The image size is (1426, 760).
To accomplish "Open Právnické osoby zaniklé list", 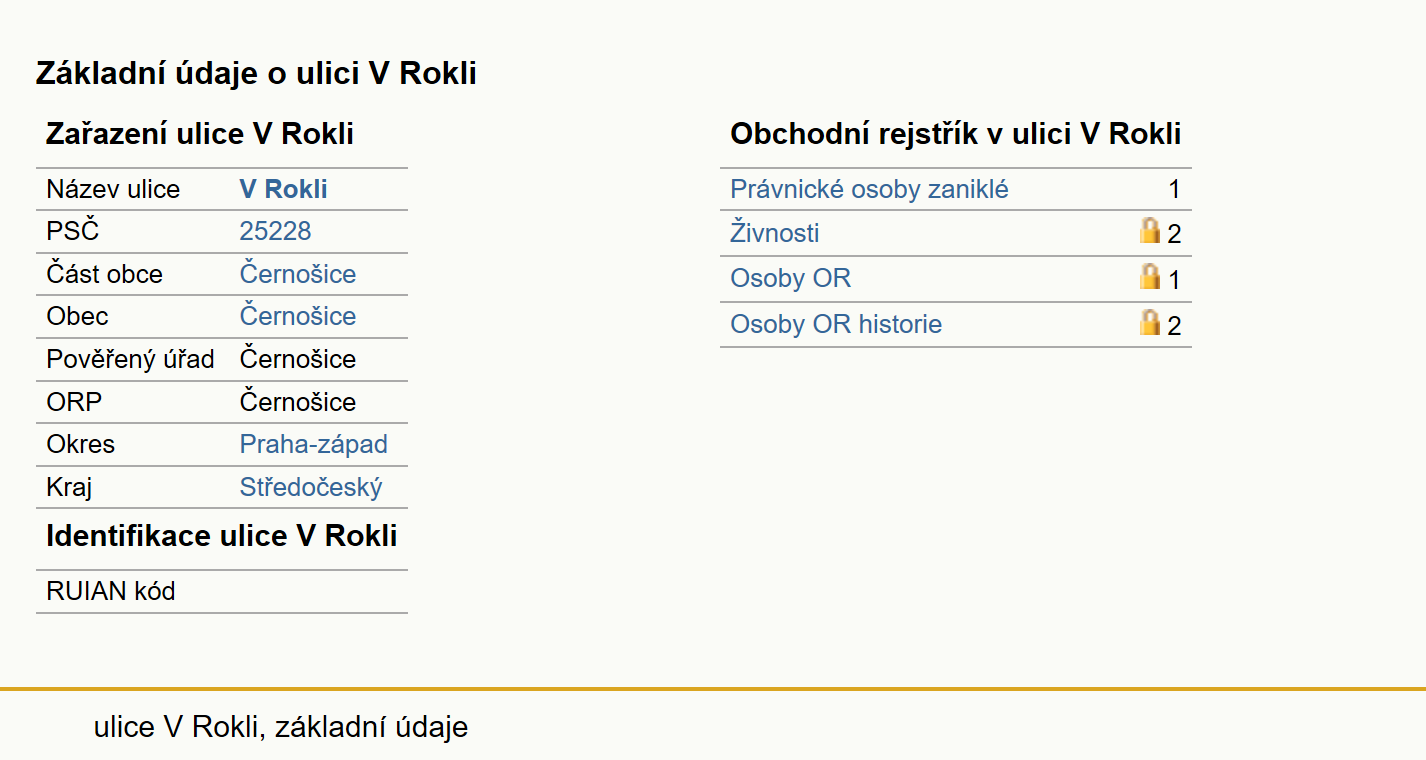I will (x=869, y=189).
